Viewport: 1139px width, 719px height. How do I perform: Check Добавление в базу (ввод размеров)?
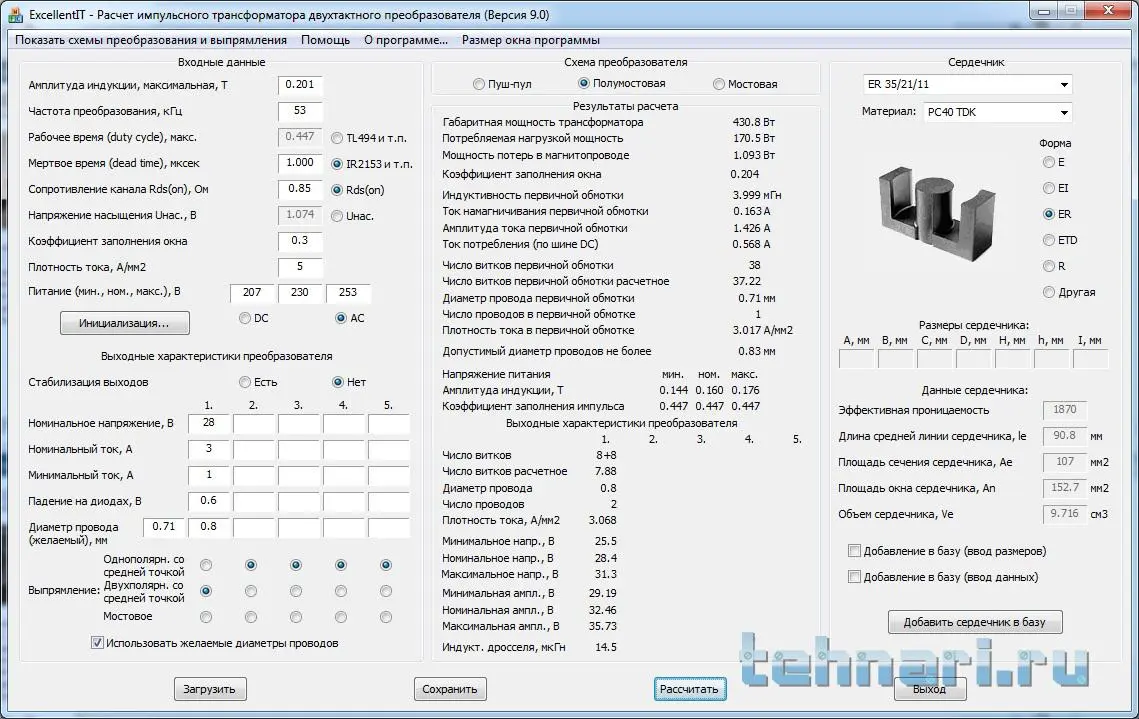(x=947, y=551)
